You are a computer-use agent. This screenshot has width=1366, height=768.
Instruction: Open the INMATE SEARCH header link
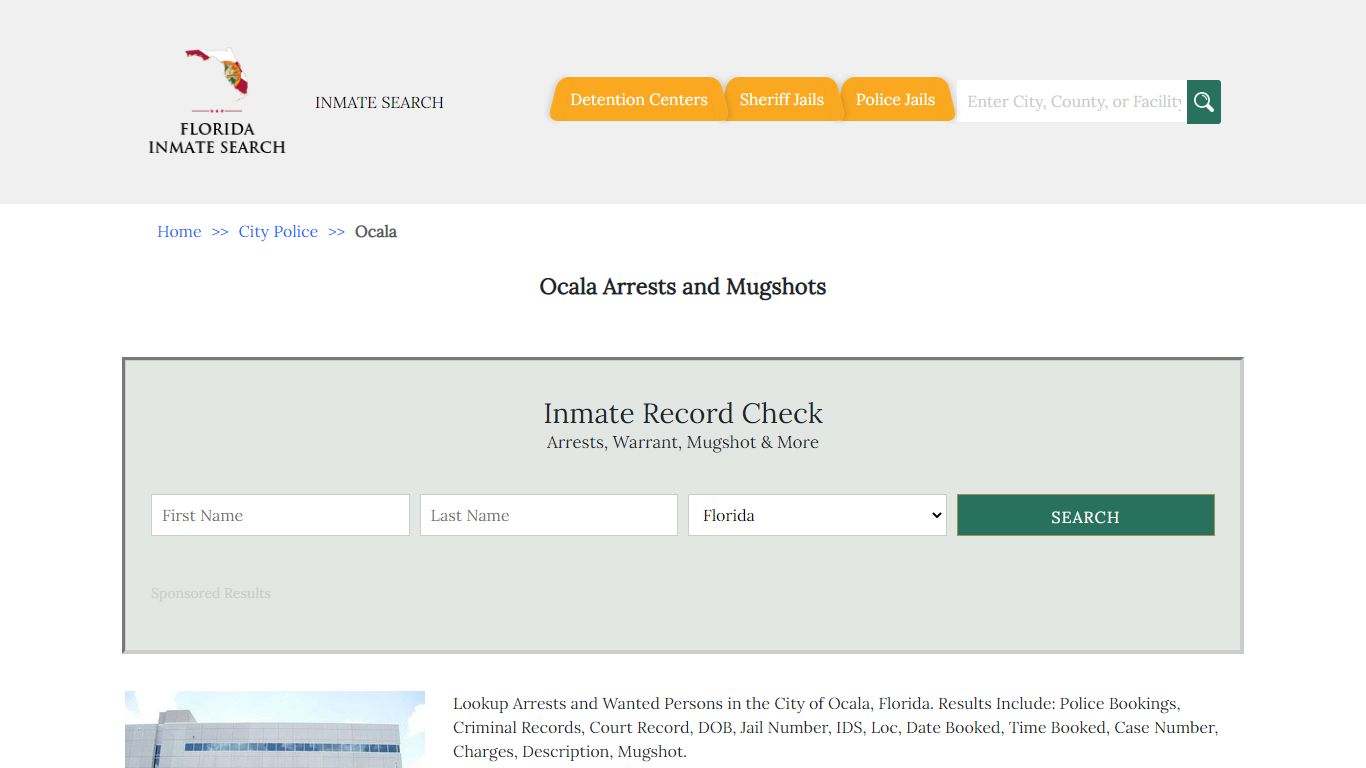[x=379, y=102]
